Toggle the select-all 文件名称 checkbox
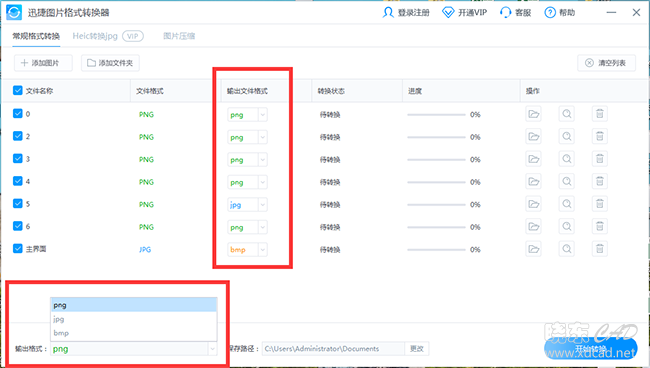Viewport: 650px width, 368px height. [17, 90]
